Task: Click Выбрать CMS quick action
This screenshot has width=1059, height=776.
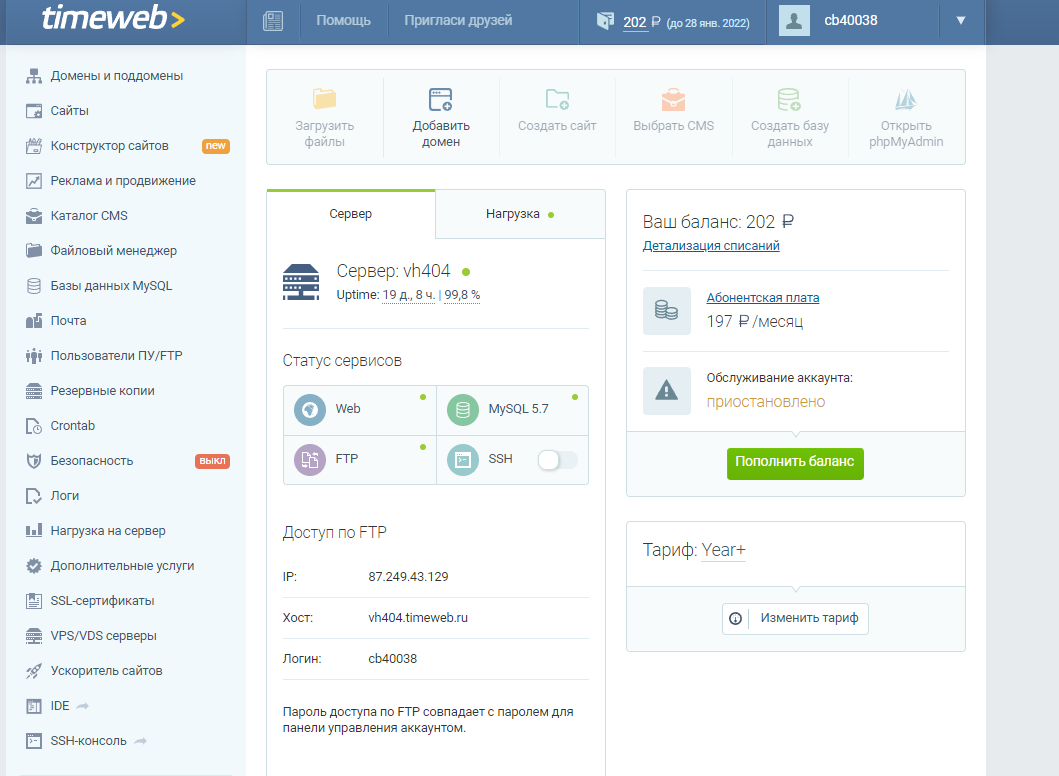Action: pos(673,118)
